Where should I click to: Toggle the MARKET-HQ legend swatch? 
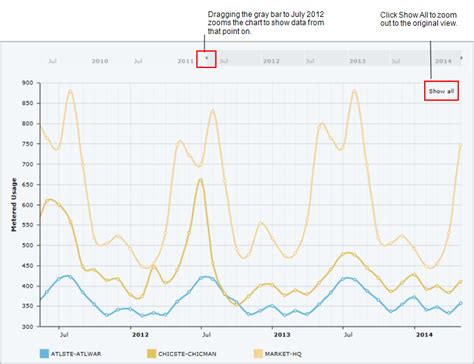click(258, 354)
